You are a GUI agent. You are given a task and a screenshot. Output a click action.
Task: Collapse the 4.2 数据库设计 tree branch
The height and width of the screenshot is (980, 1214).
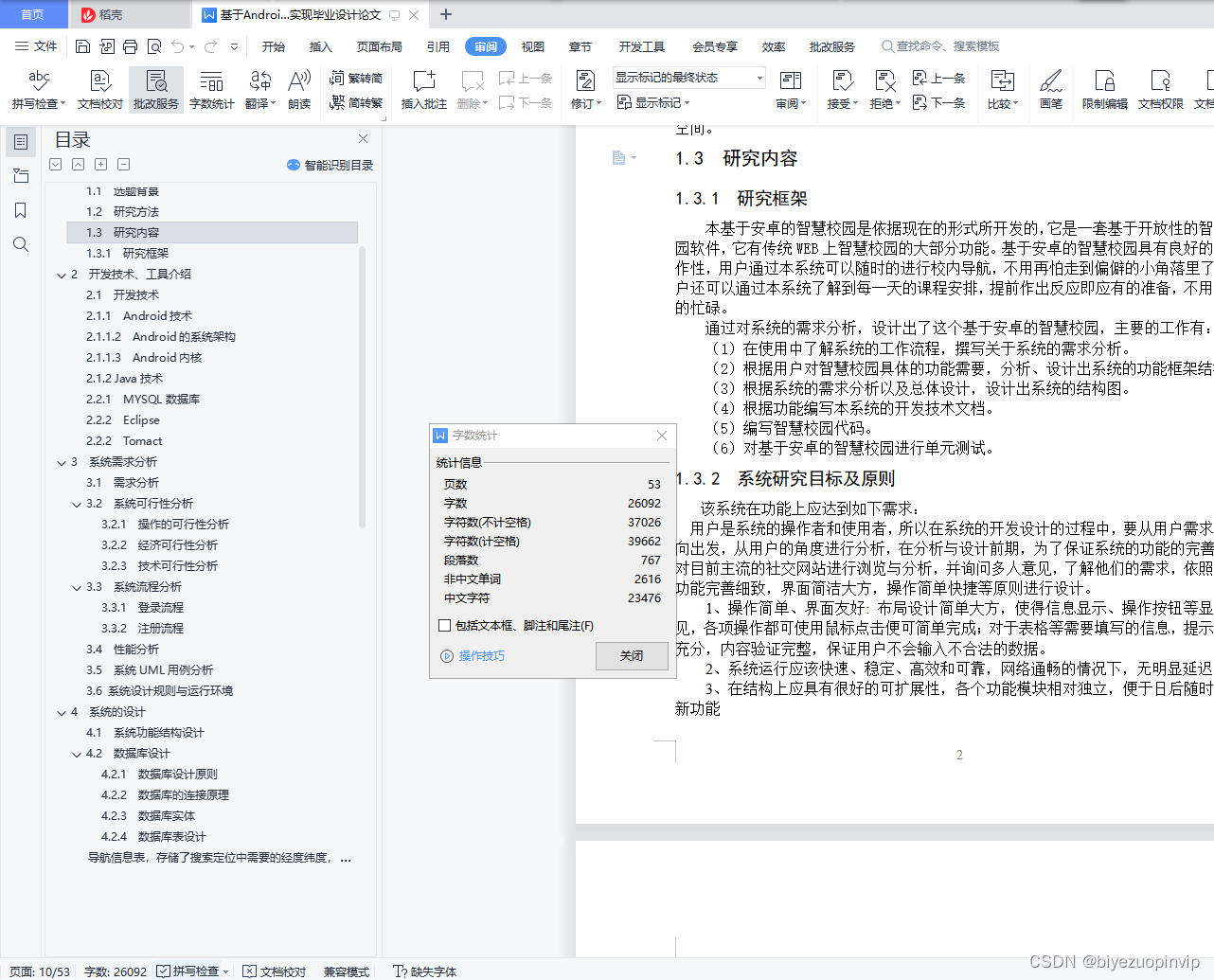77,753
